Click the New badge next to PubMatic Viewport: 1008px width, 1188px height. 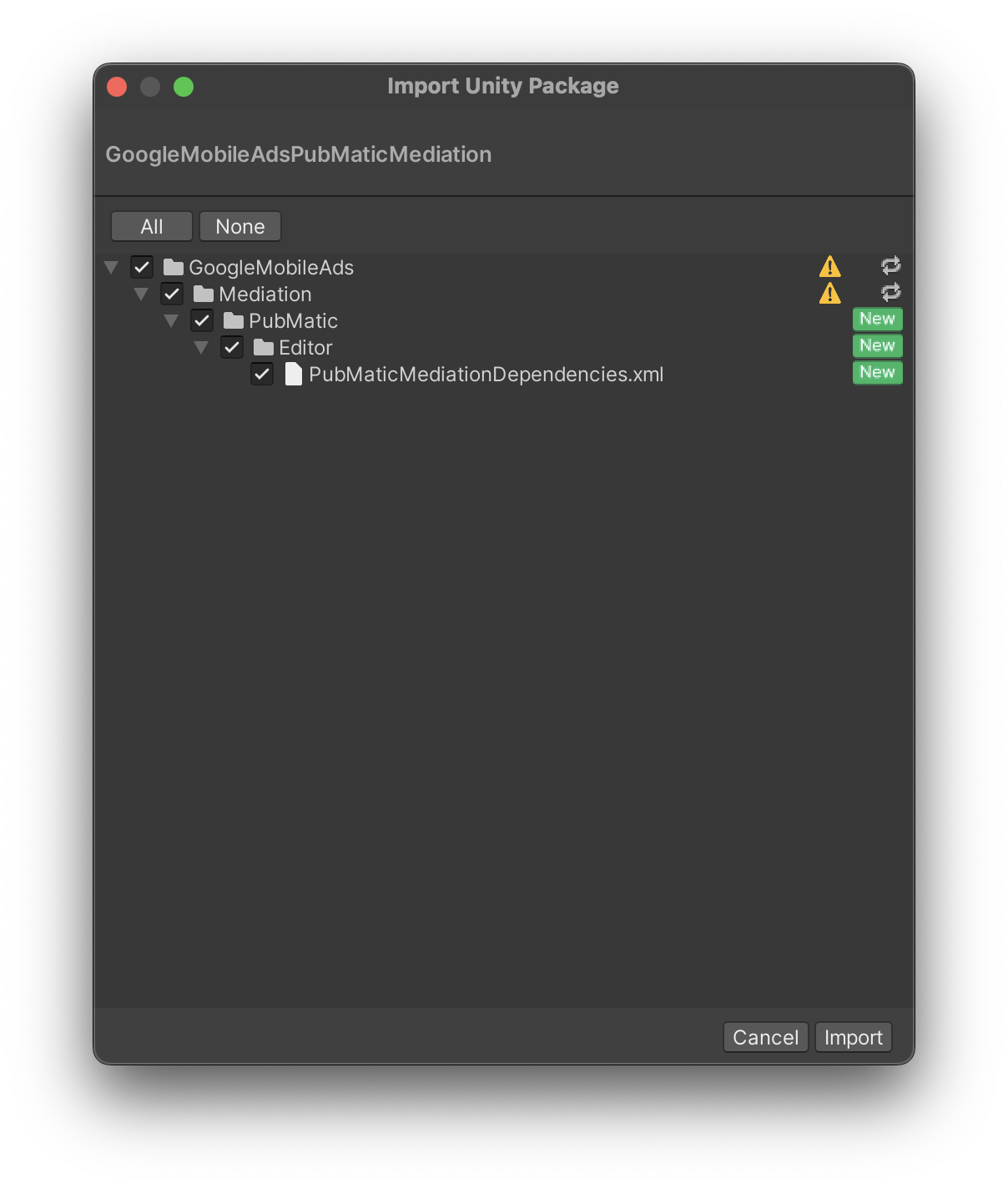click(877, 319)
